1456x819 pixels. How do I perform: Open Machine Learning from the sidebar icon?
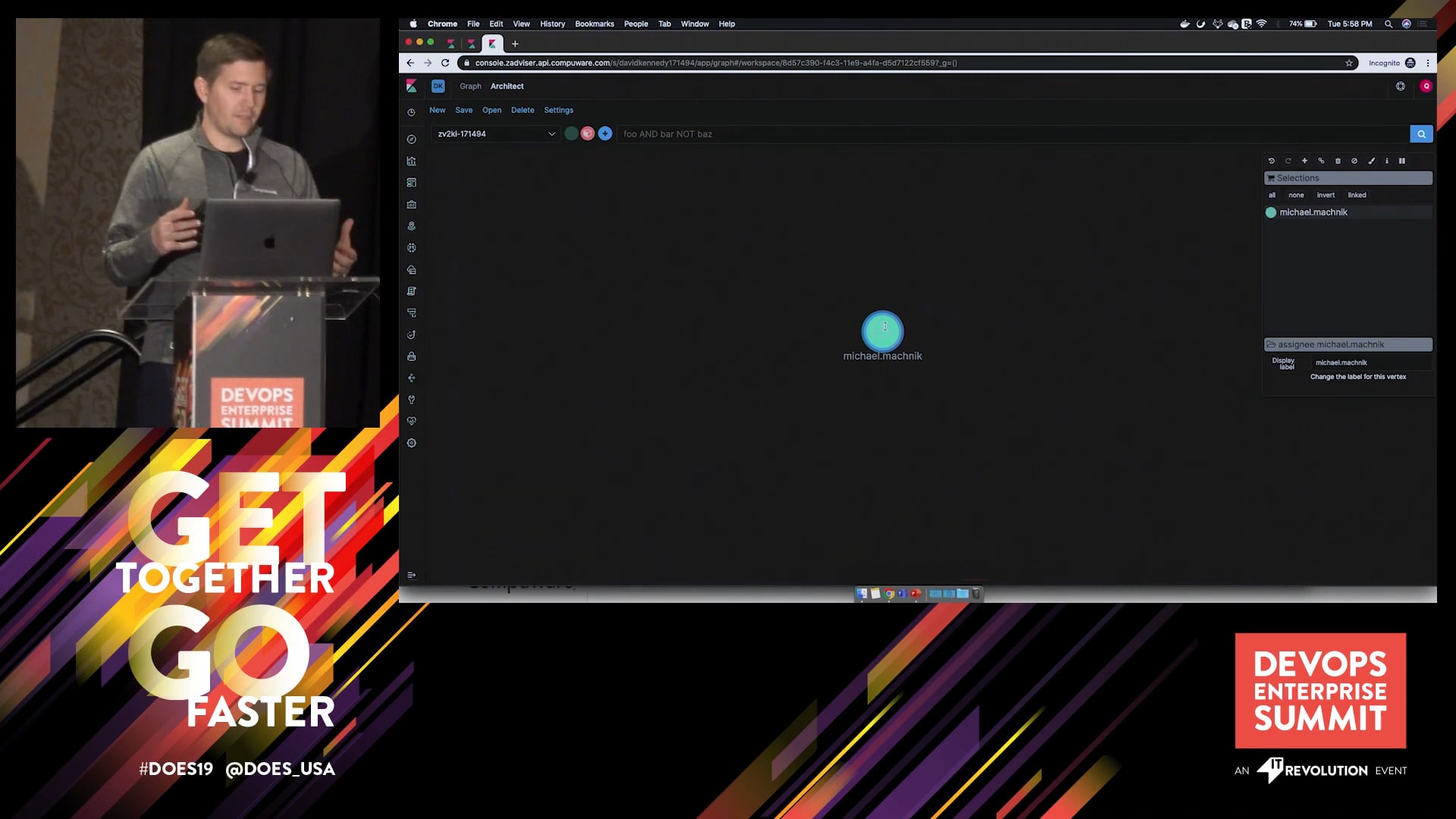coord(411,248)
